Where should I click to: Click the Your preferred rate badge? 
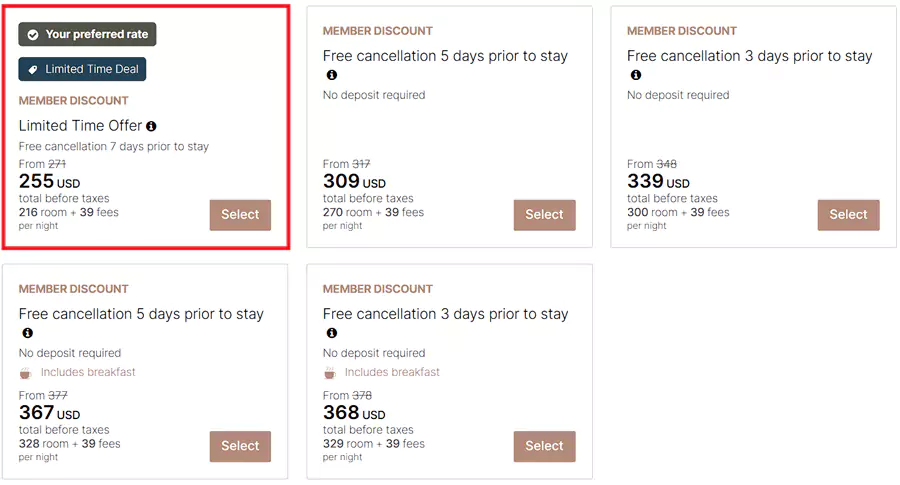pos(88,35)
